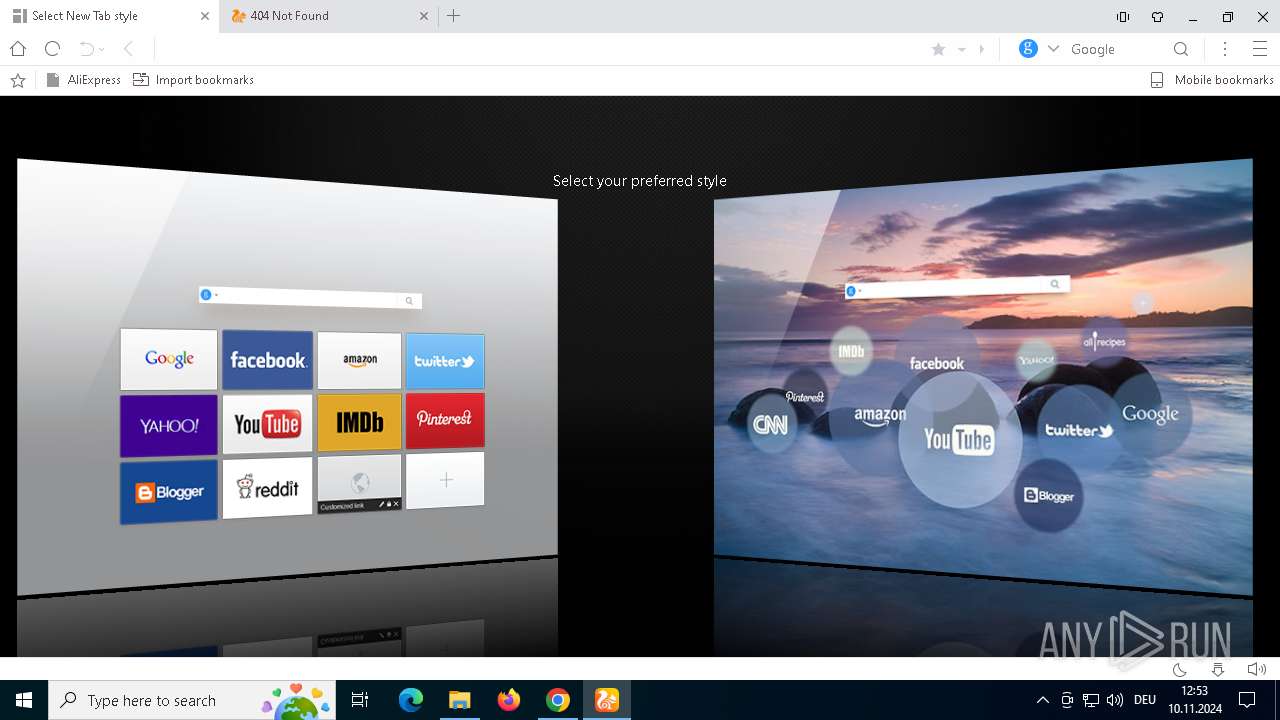The height and width of the screenshot is (720, 1280).
Task: Open the three-dot tools menu
Action: click(1225, 49)
